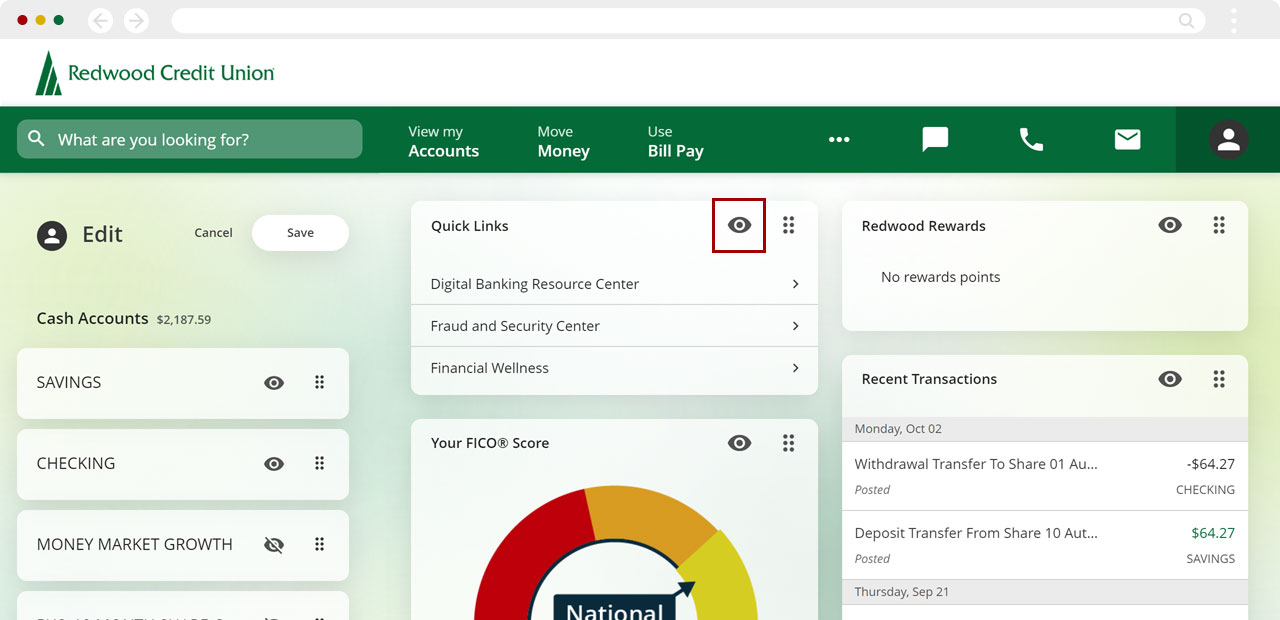Click the -$64.27 withdrawal amount

click(x=1210, y=464)
